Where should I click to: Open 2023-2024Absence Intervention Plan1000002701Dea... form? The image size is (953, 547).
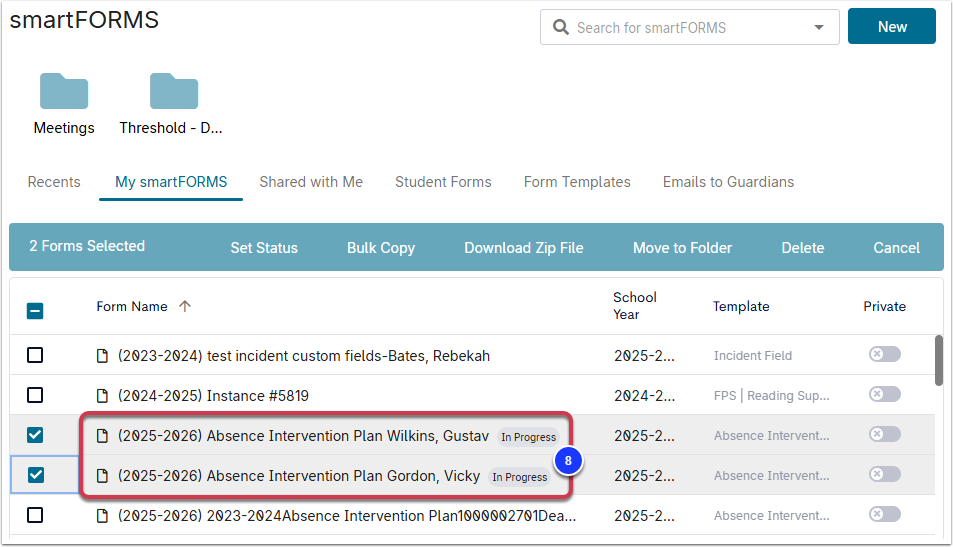click(x=347, y=516)
